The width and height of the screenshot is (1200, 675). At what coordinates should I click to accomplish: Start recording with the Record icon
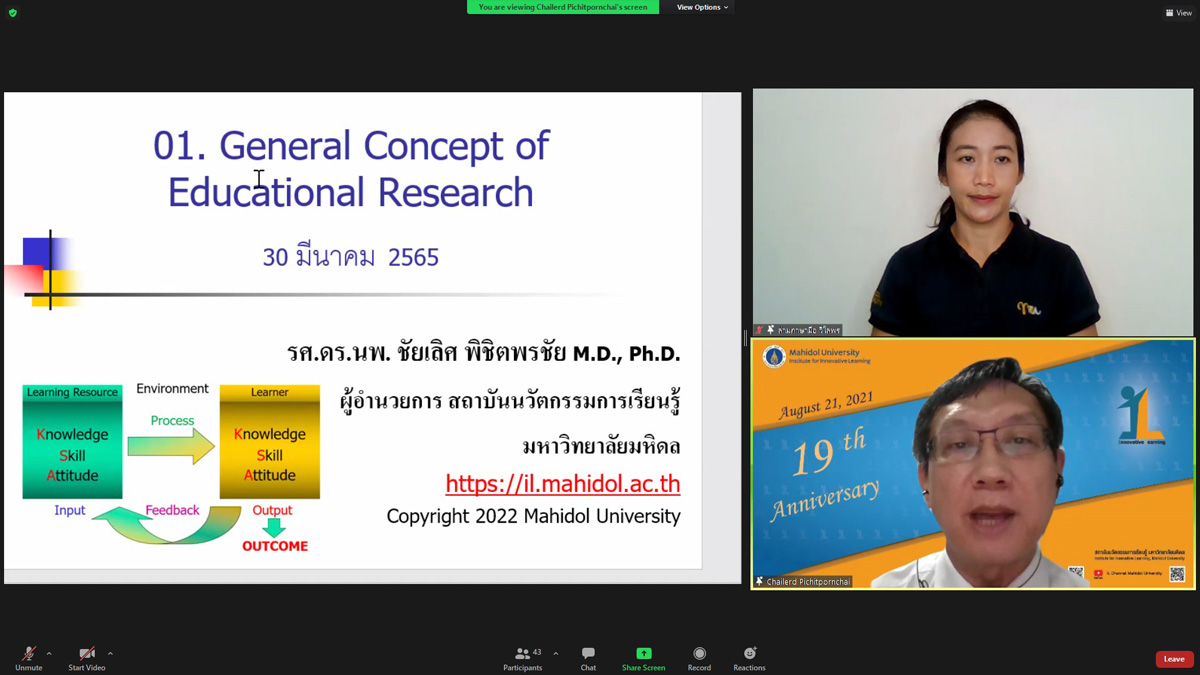(699, 658)
